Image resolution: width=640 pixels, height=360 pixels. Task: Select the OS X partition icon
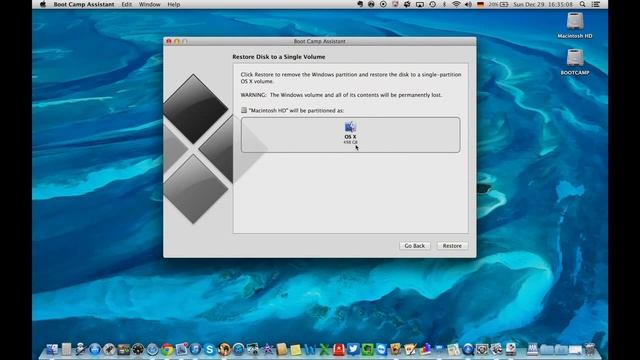pyautogui.click(x=350, y=127)
